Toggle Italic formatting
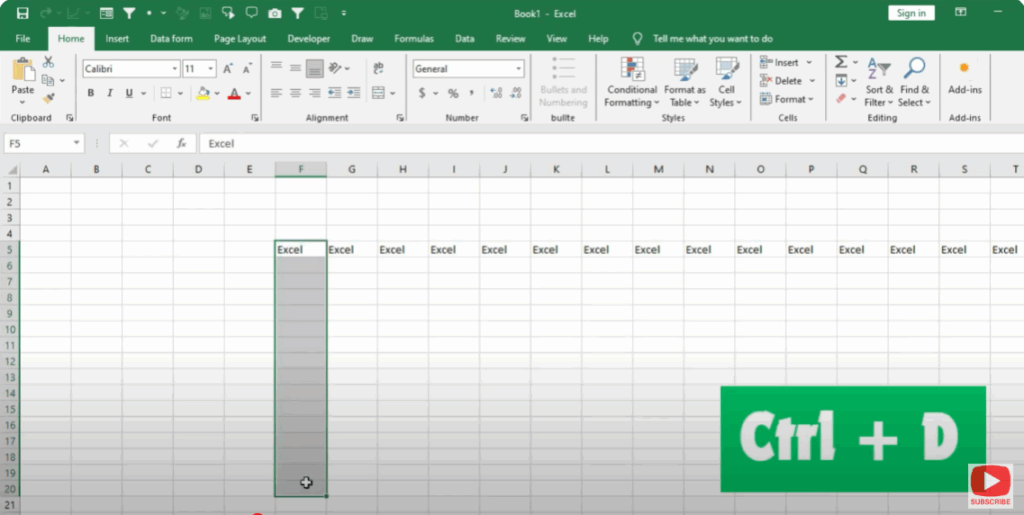1024x515 pixels. (110, 93)
